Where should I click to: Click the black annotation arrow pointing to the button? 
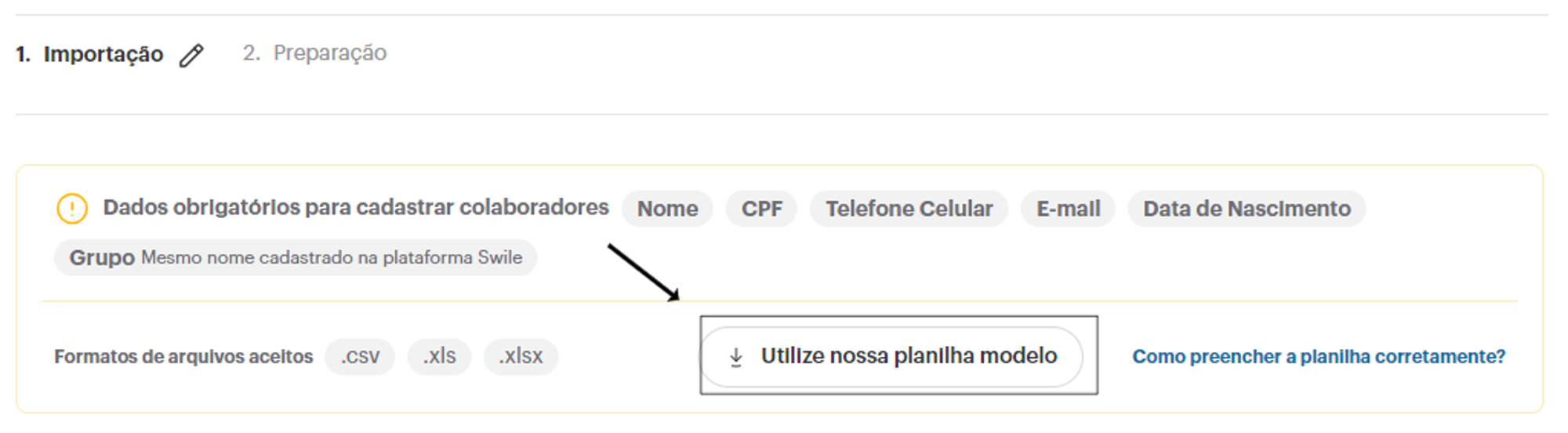click(x=644, y=272)
